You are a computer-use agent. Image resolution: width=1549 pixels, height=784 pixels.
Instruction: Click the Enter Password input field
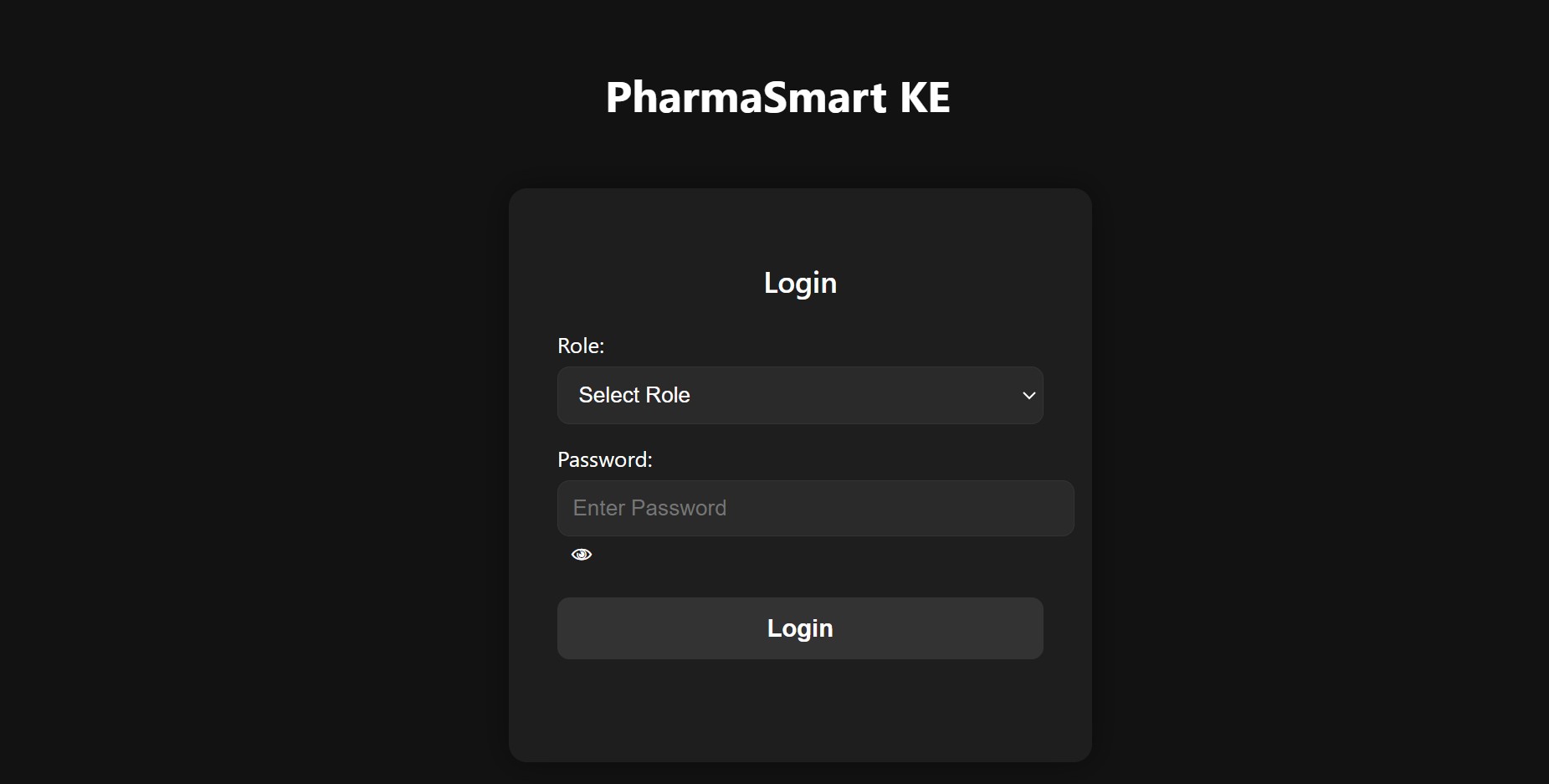point(815,508)
